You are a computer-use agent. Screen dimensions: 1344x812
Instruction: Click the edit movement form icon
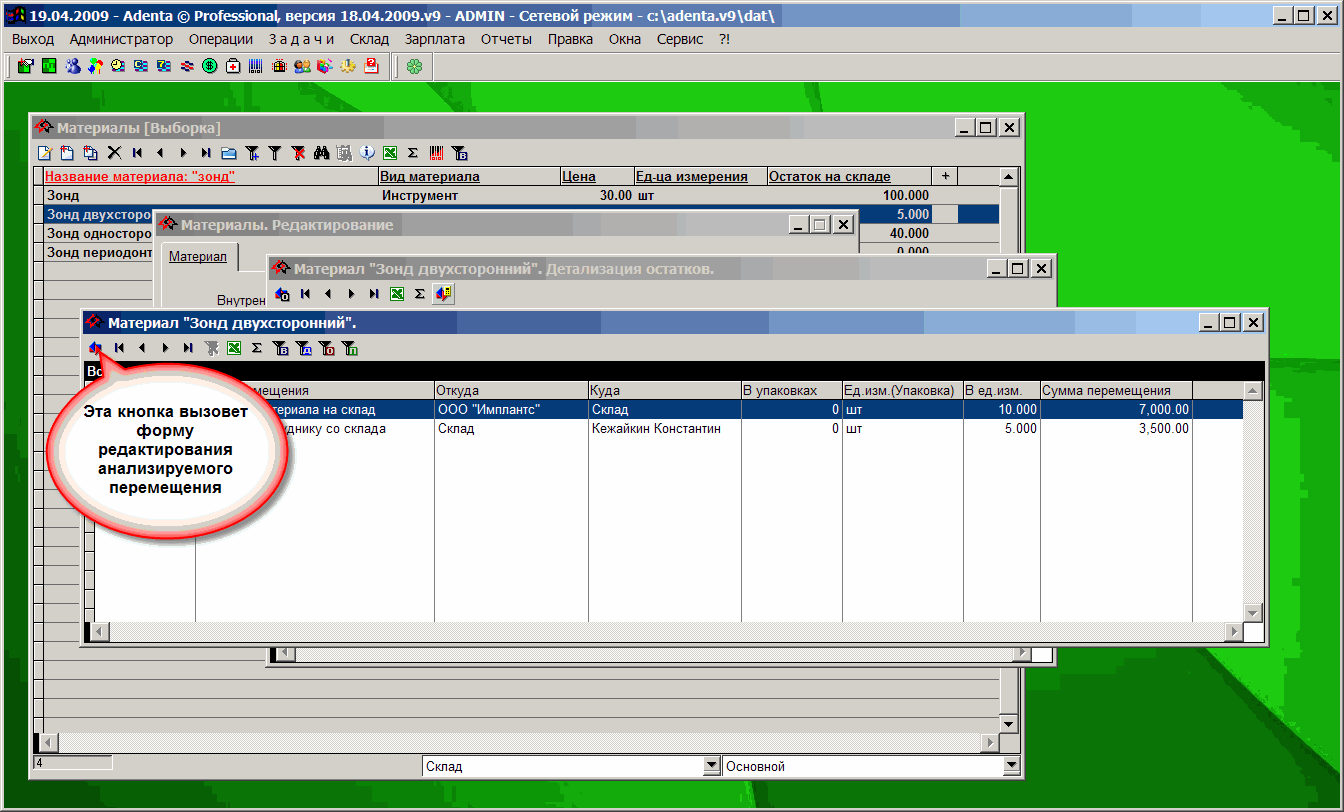point(96,348)
